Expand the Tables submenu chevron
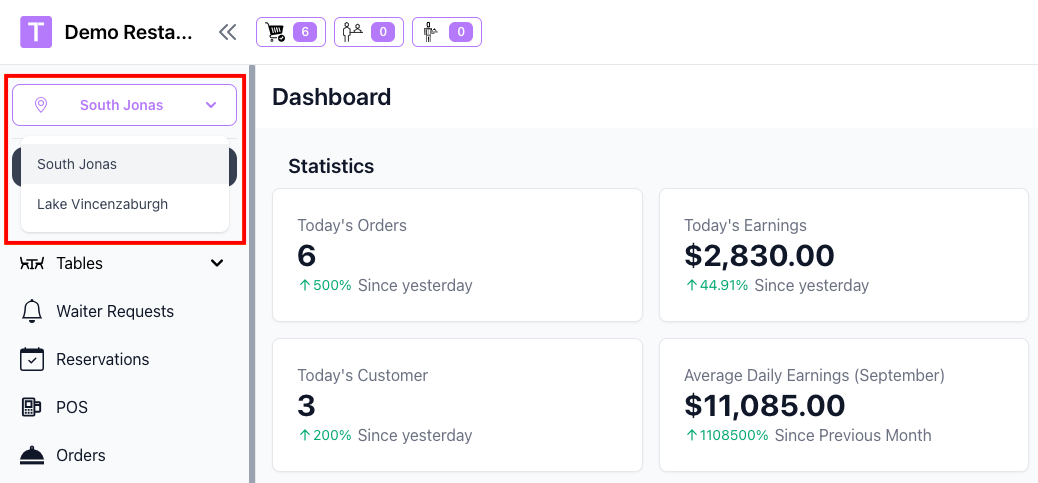This screenshot has width=1038, height=483. [x=217, y=263]
